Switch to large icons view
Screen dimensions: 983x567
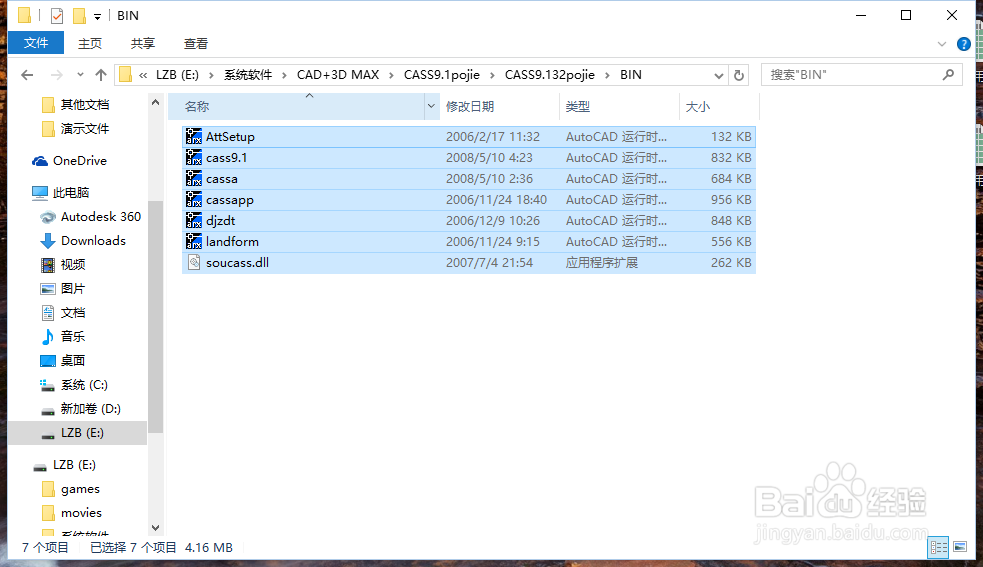[x=960, y=548]
